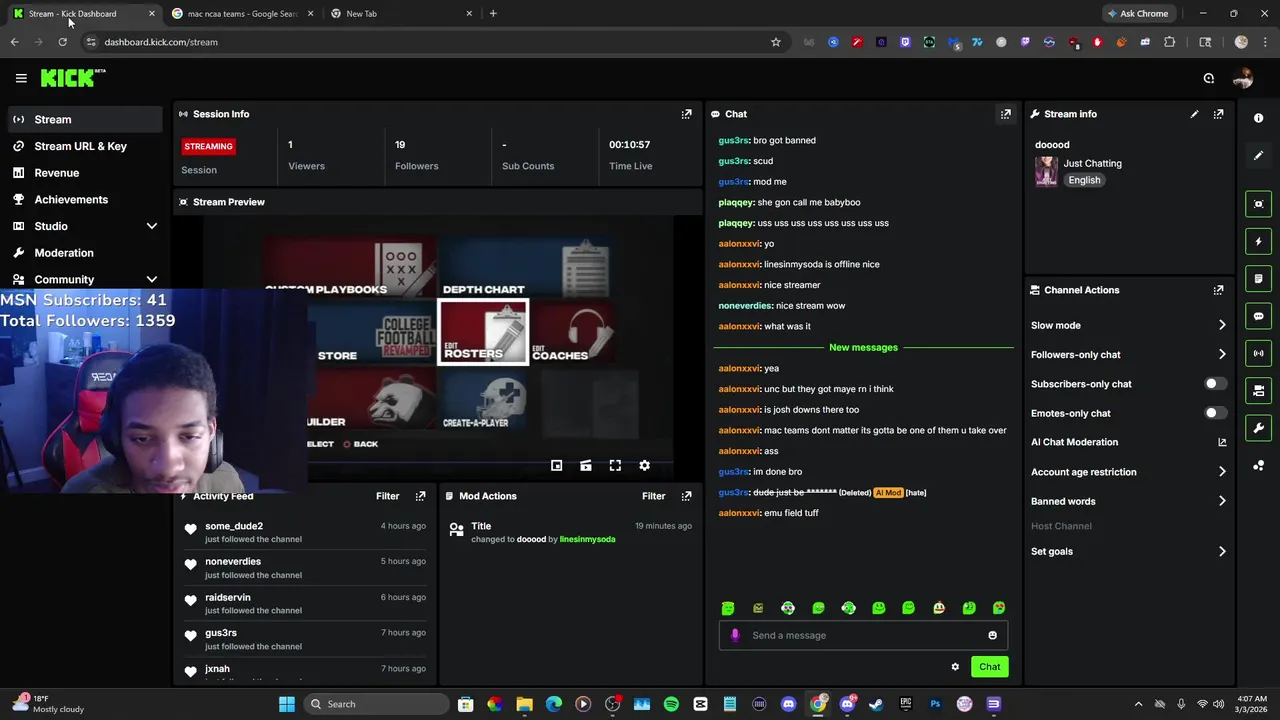This screenshot has height=720, width=1280.
Task: Toggle the stream preview widget in right rail
Action: point(1258,204)
